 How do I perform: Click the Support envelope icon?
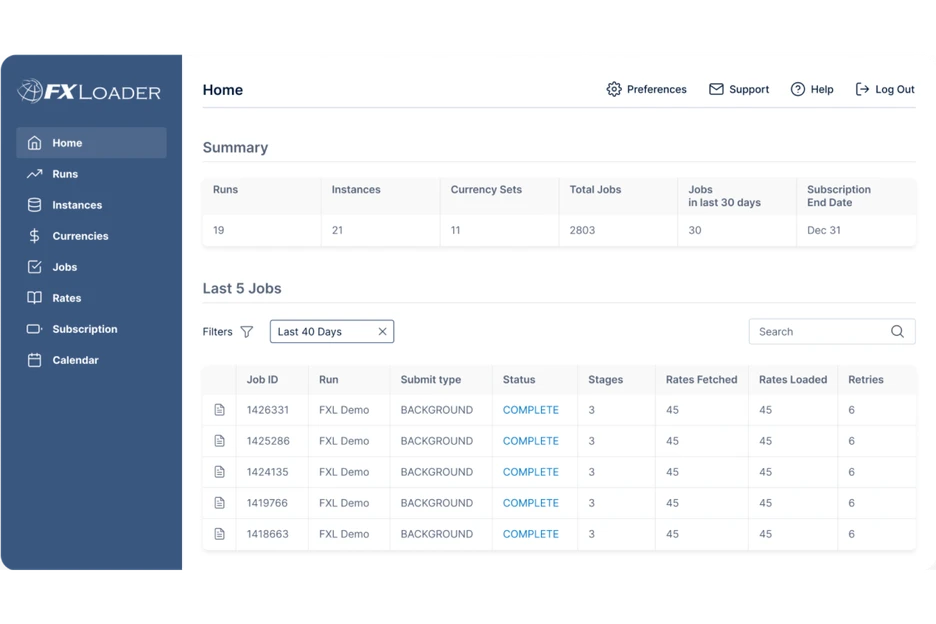(716, 89)
